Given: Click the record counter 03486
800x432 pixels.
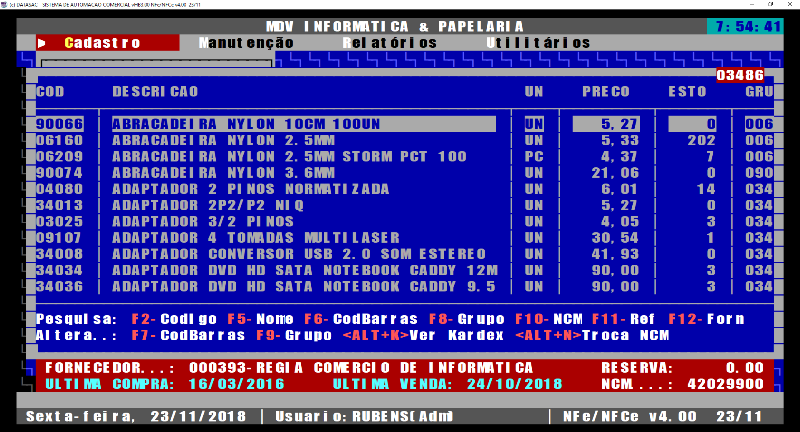Looking at the screenshot, I should [x=740, y=75].
